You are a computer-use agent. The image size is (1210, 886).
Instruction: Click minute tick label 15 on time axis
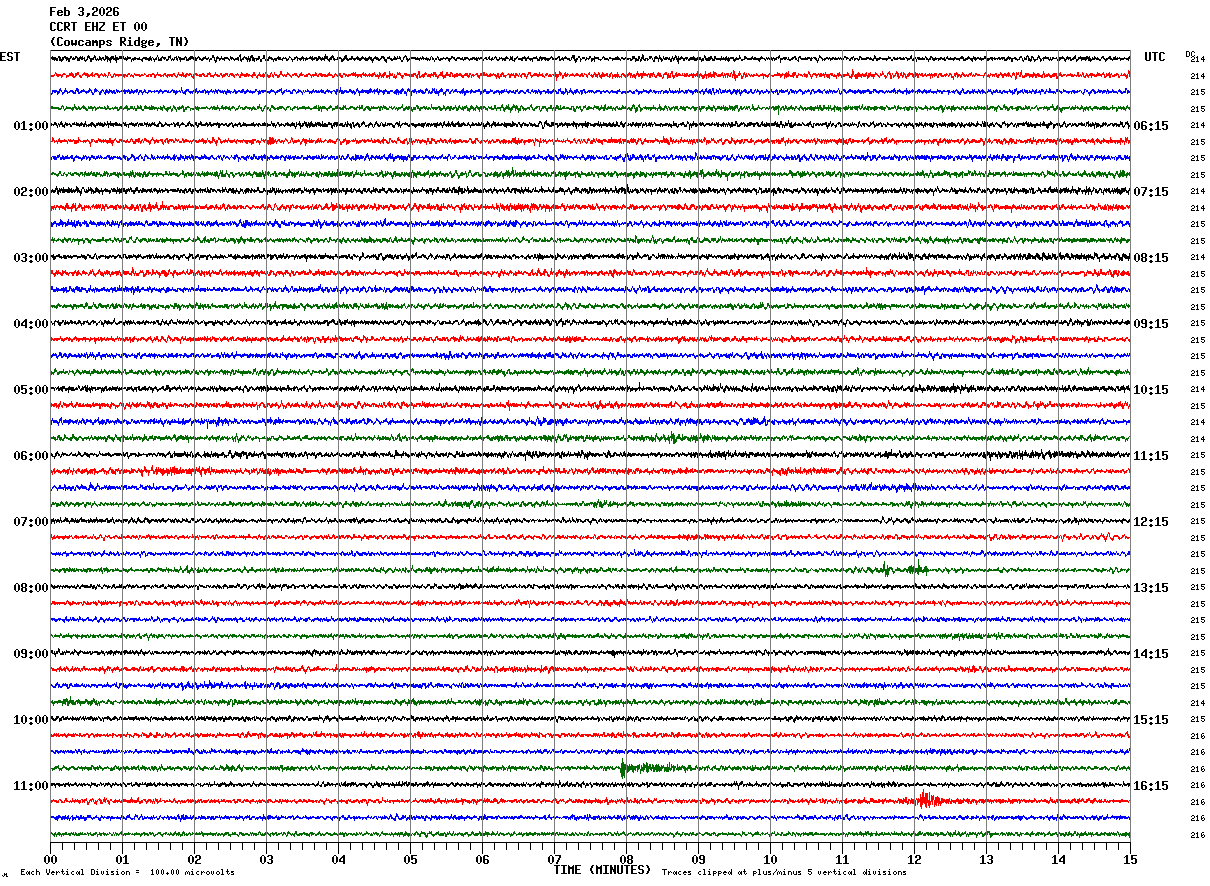pos(1130,859)
